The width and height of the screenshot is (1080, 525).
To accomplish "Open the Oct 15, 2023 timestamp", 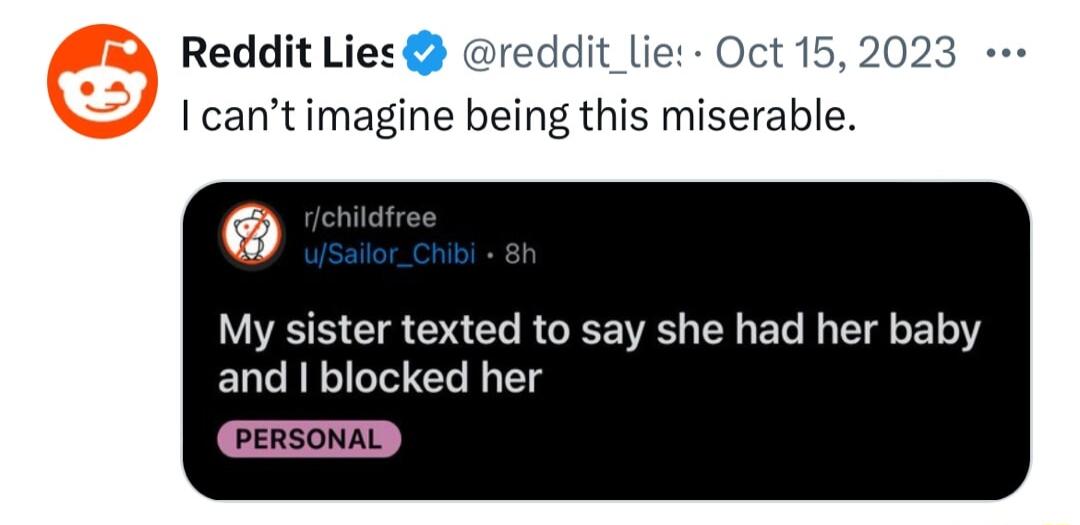I will (837, 54).
